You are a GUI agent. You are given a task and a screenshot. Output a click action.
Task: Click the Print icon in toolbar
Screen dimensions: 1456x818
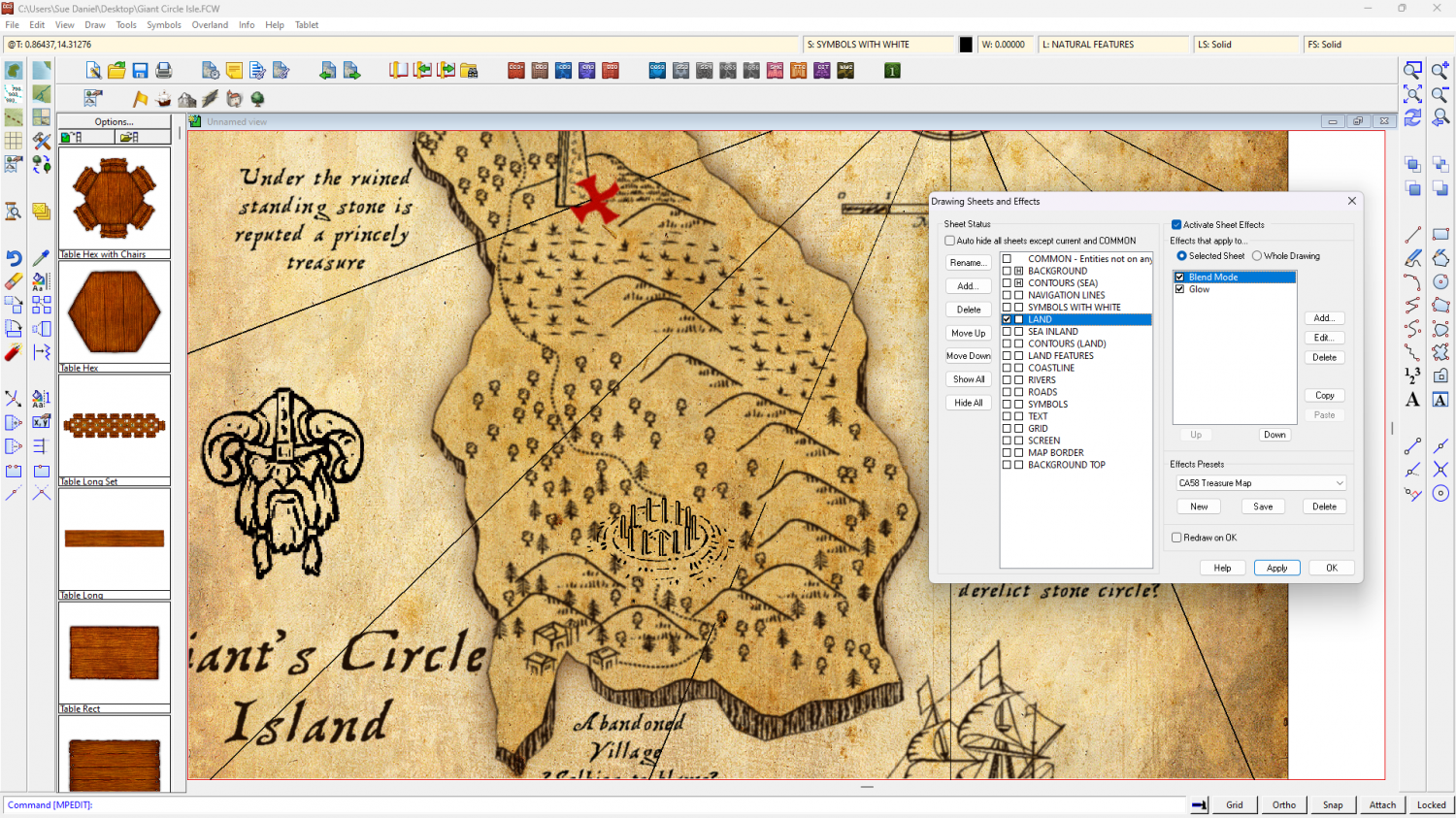tap(163, 70)
